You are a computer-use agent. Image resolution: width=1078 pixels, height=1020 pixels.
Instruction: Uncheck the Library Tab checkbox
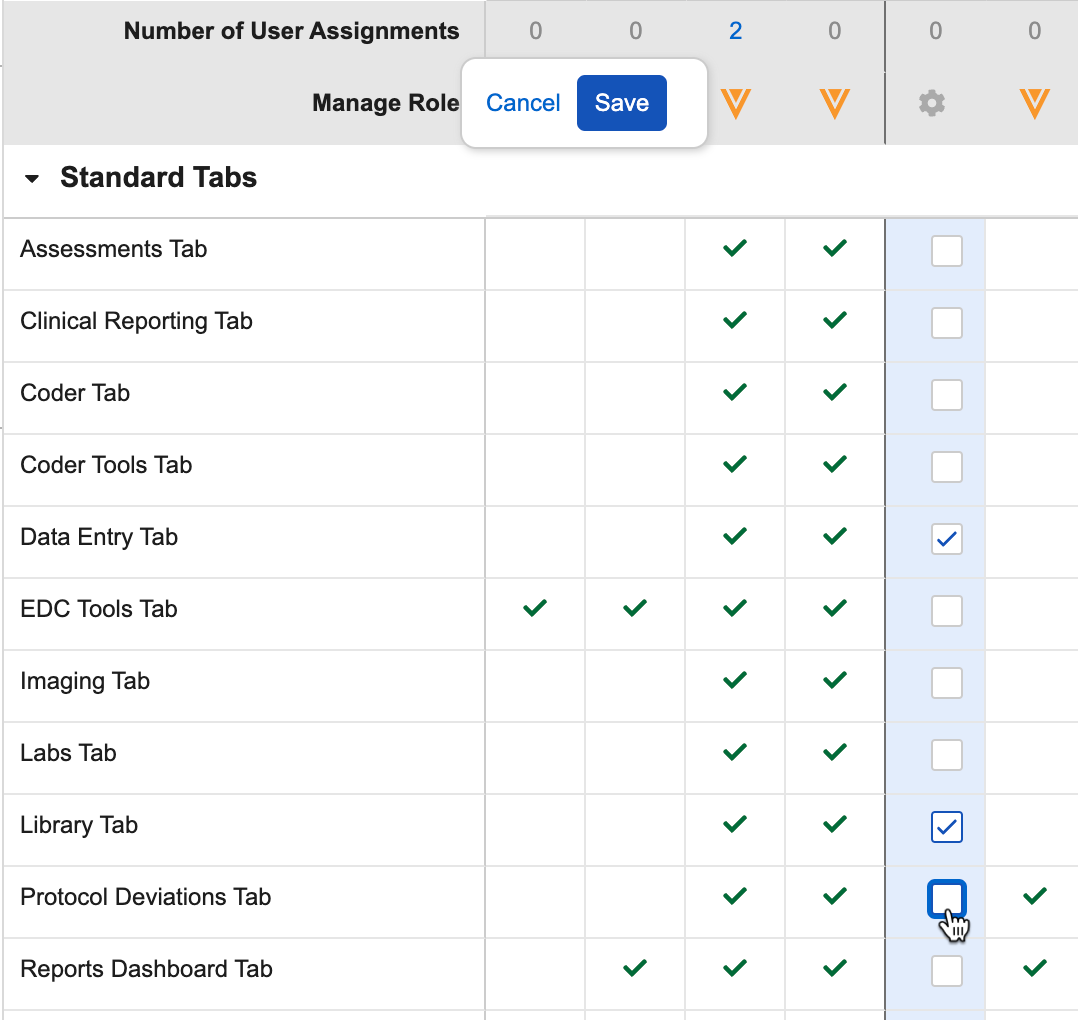(x=946, y=827)
